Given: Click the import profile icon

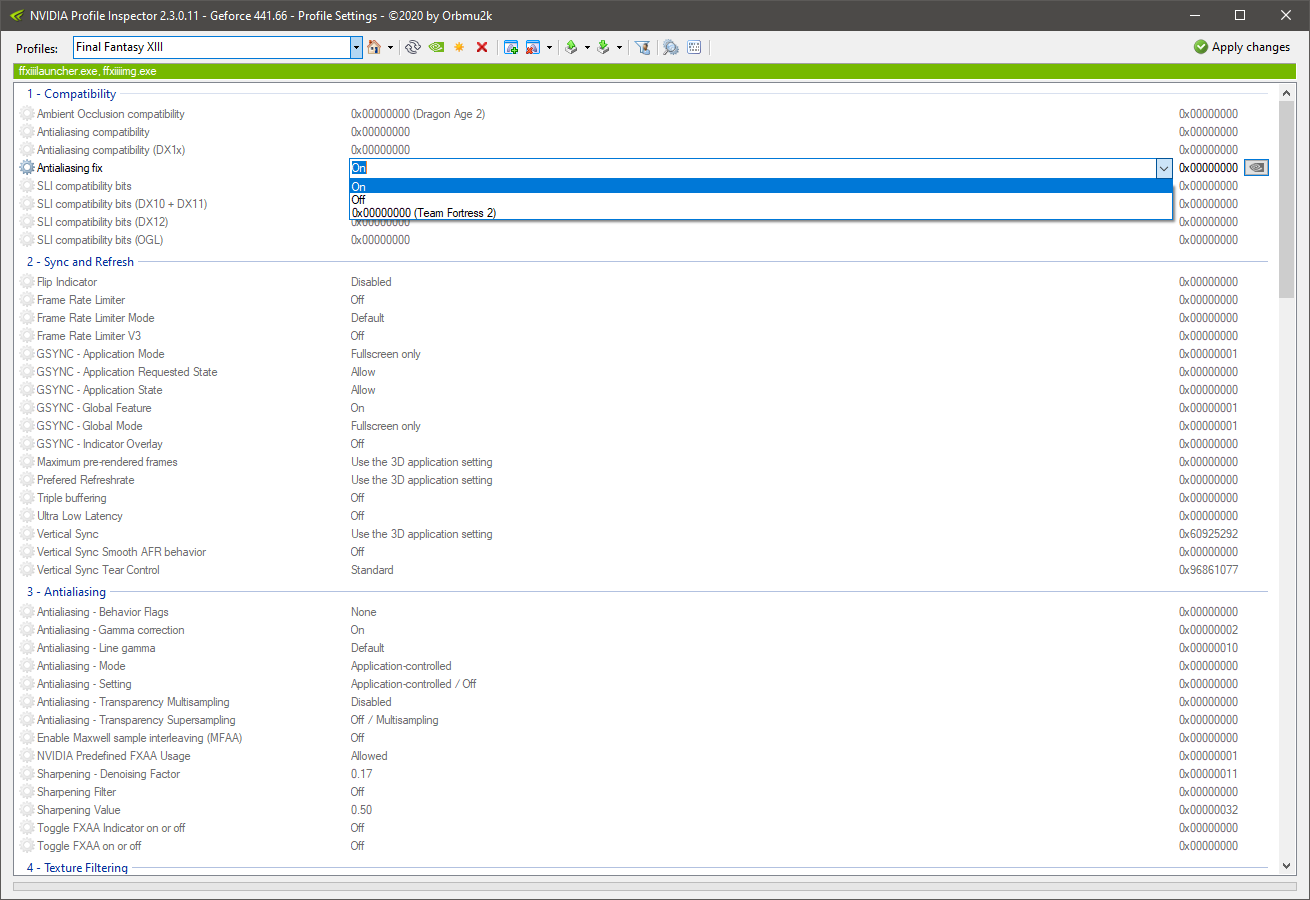Looking at the screenshot, I should [x=603, y=47].
